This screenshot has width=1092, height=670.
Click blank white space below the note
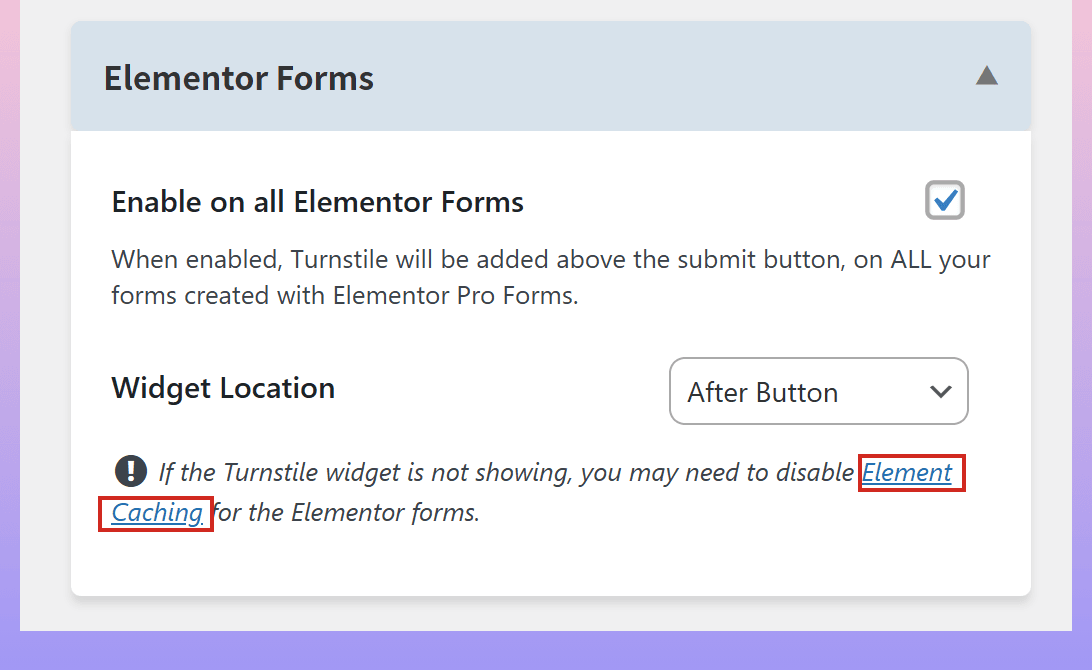point(550,562)
